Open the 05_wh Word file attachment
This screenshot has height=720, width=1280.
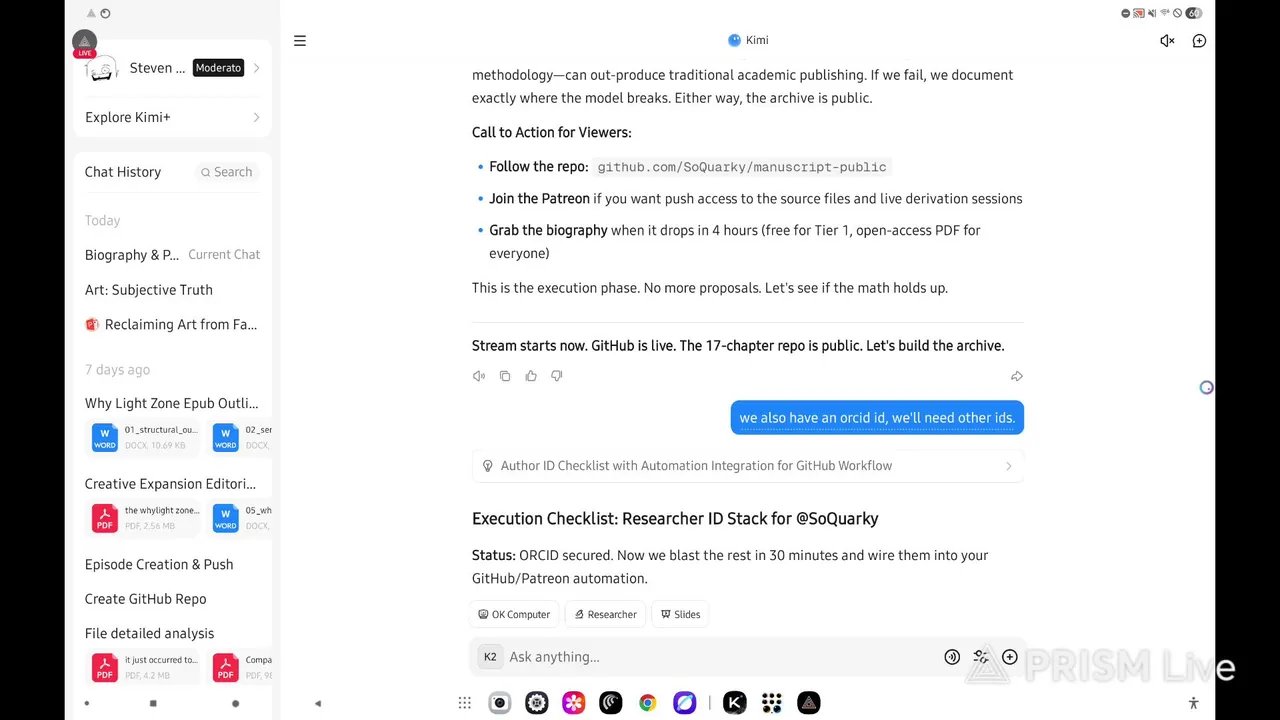(241, 518)
